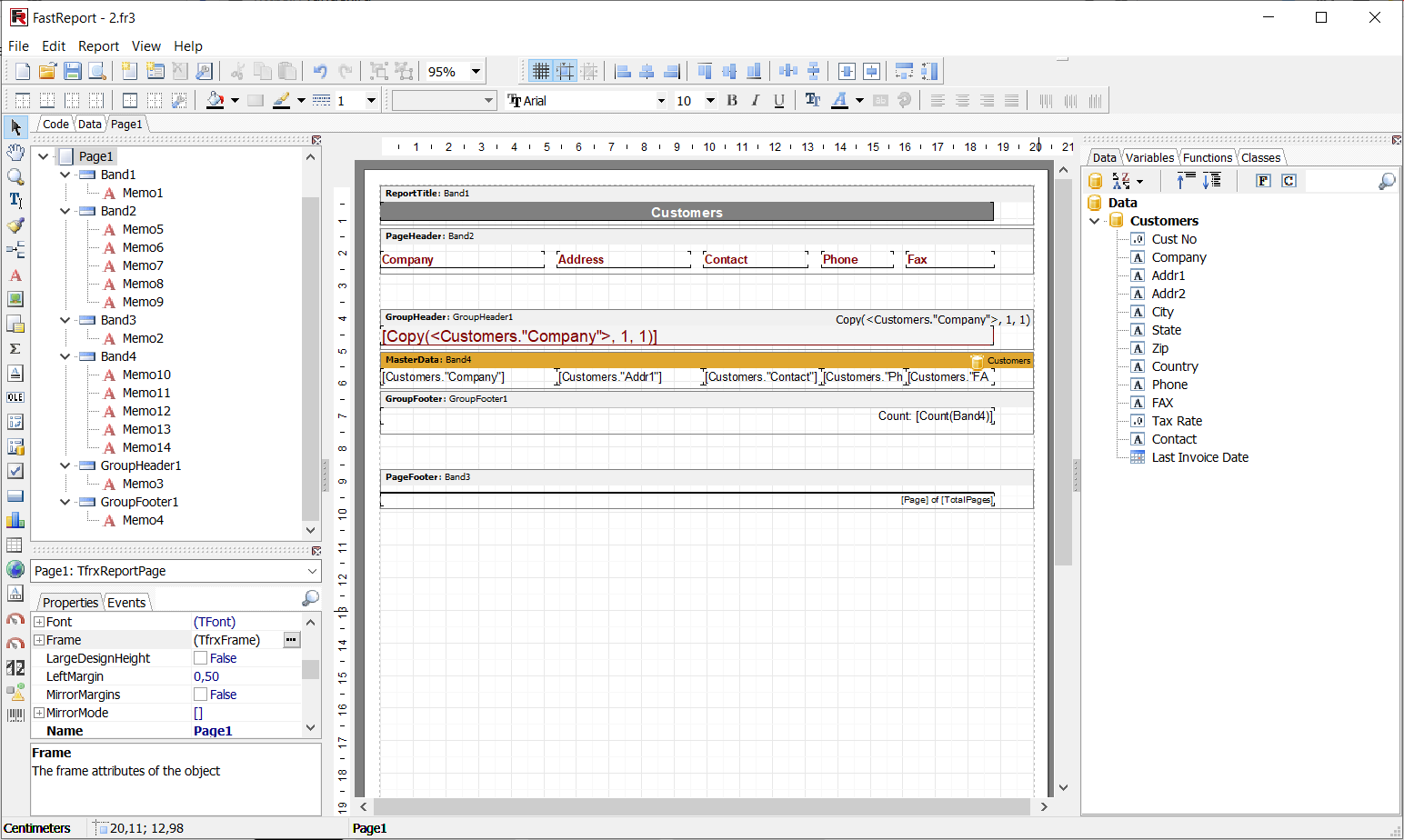Select the Zoom tool in the left toolbar

pos(15,176)
